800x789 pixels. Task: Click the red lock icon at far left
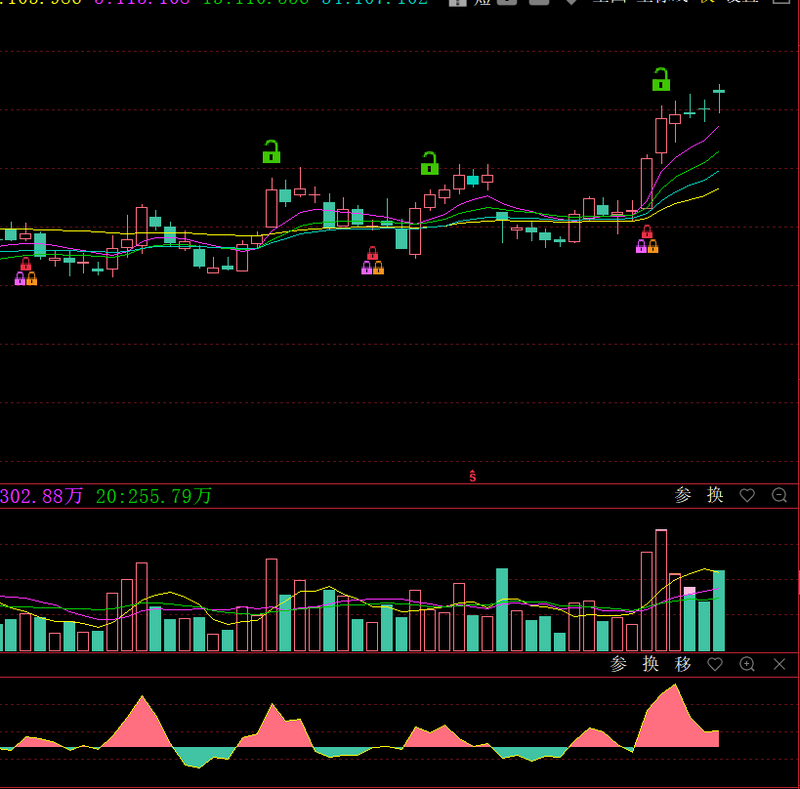pos(26,264)
